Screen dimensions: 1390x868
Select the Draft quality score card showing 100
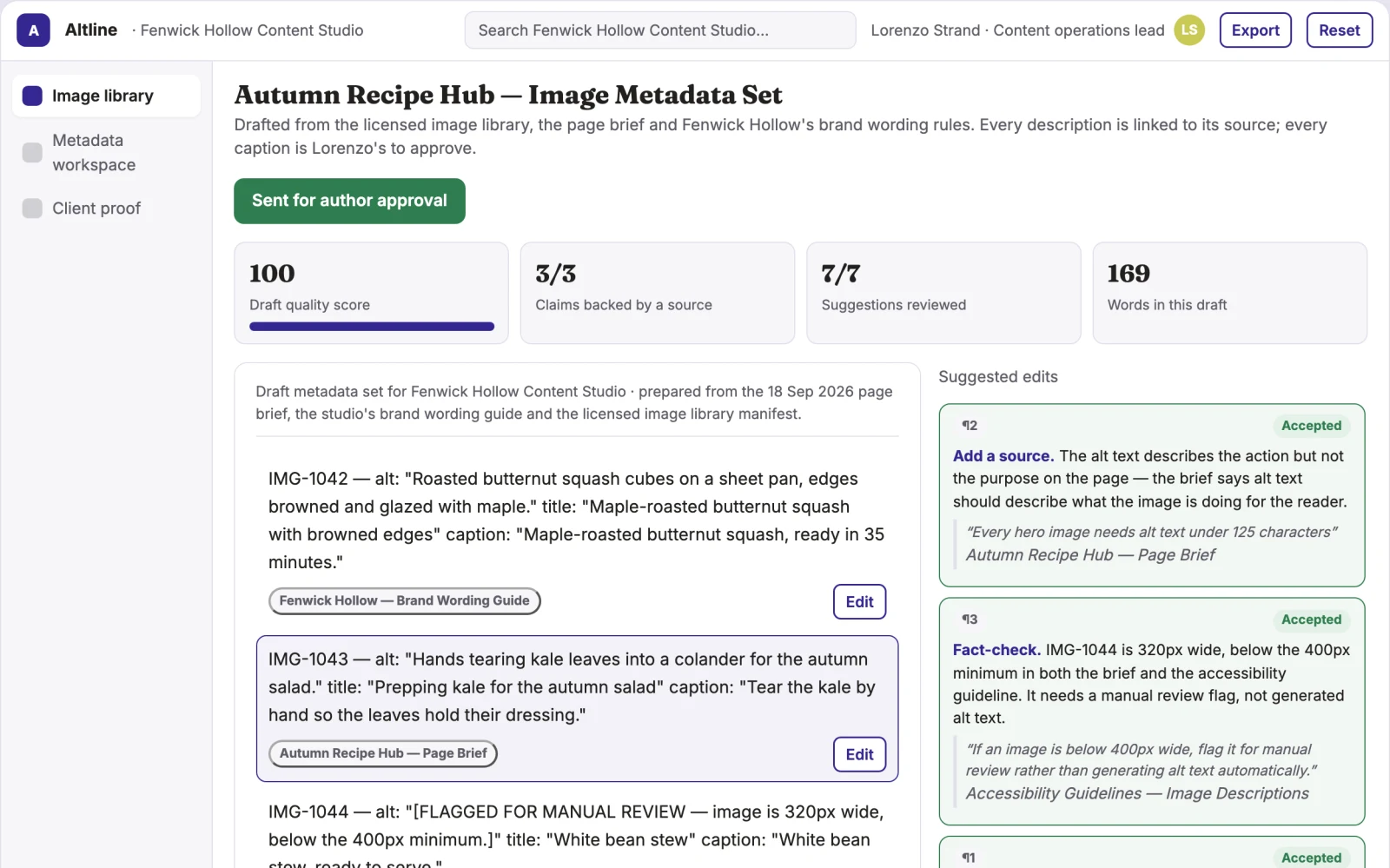point(372,293)
